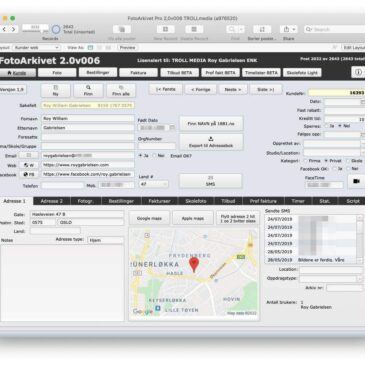Screen dimensions: 365x365
Task: Click Export til Adressebok button
Action: point(211,142)
